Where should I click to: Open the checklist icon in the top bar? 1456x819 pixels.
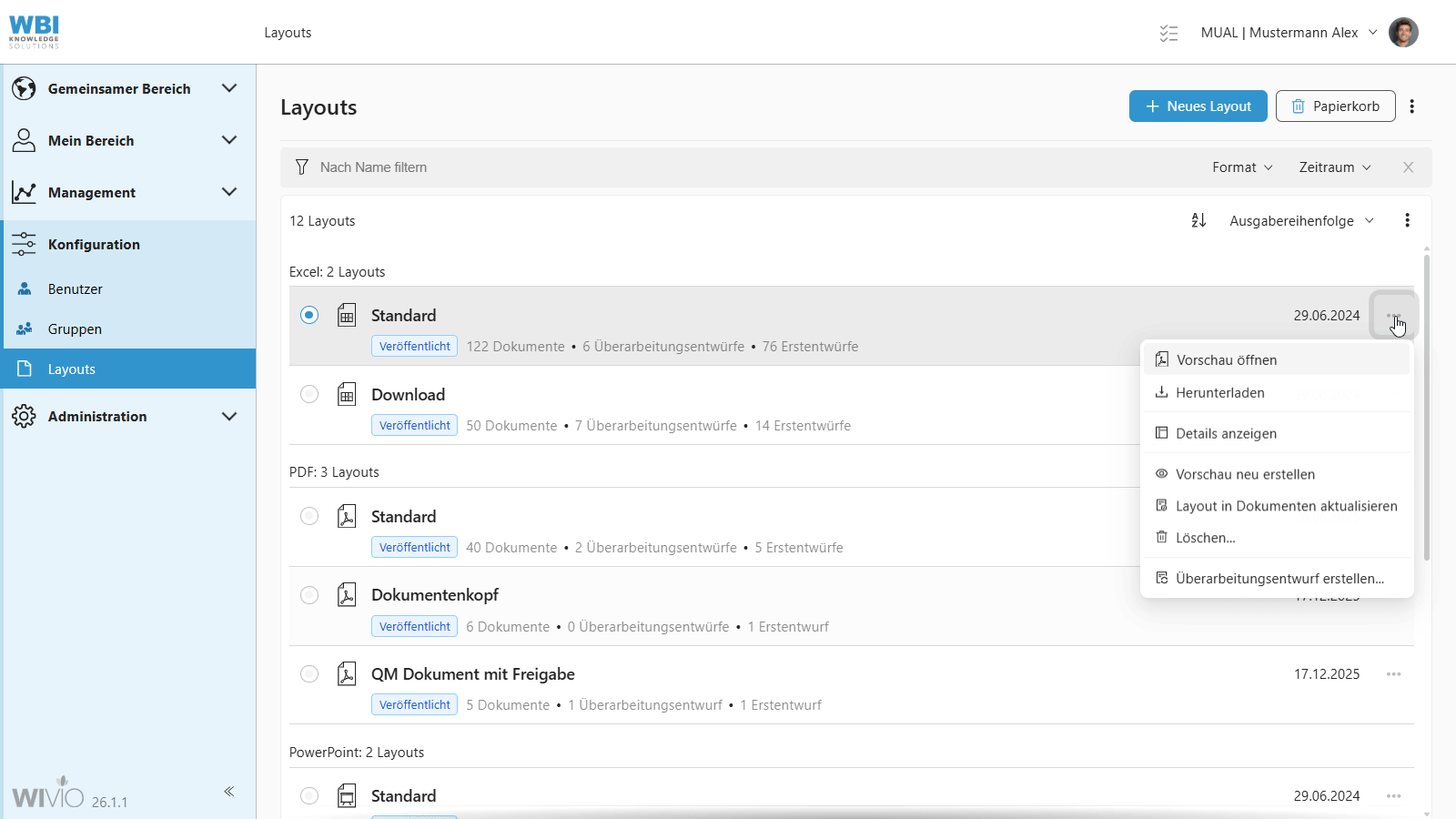tap(1168, 32)
